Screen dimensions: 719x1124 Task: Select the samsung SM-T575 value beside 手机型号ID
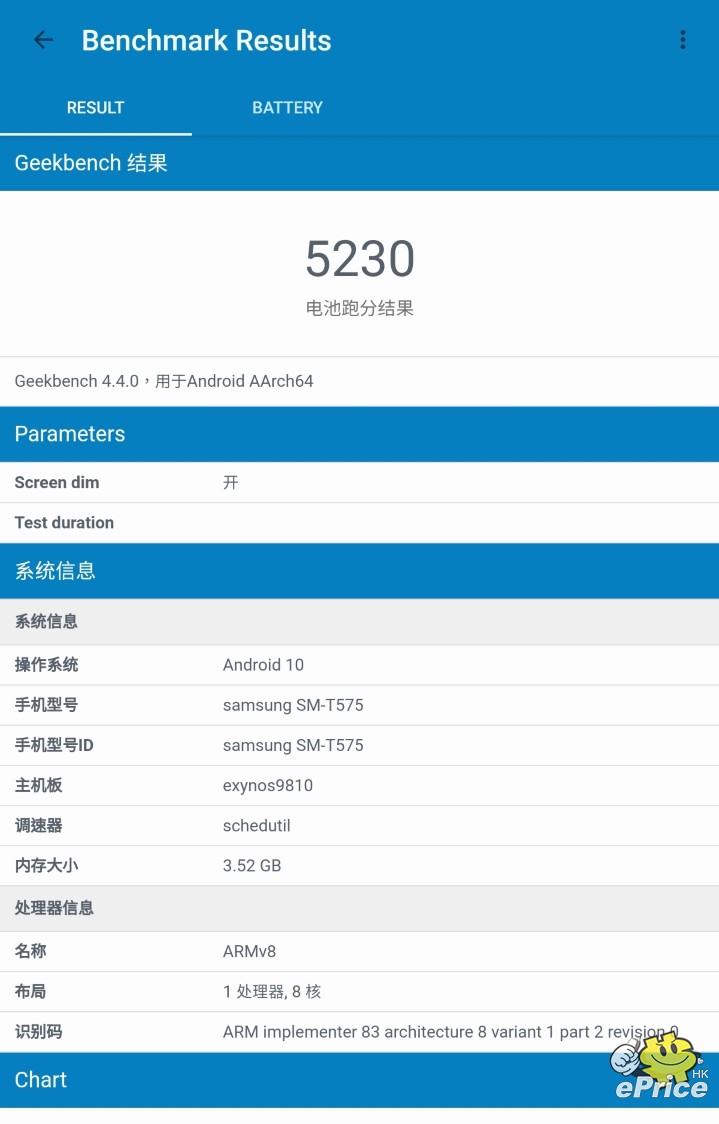pyautogui.click(x=293, y=745)
